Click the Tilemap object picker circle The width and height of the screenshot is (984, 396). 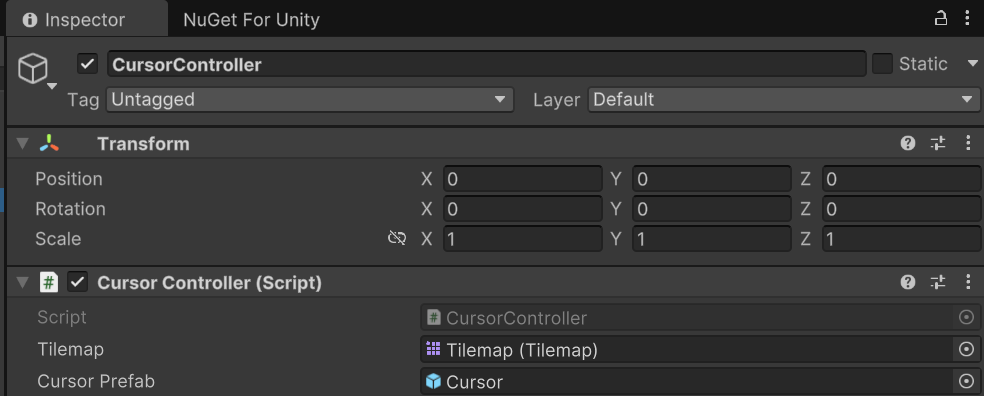[966, 349]
